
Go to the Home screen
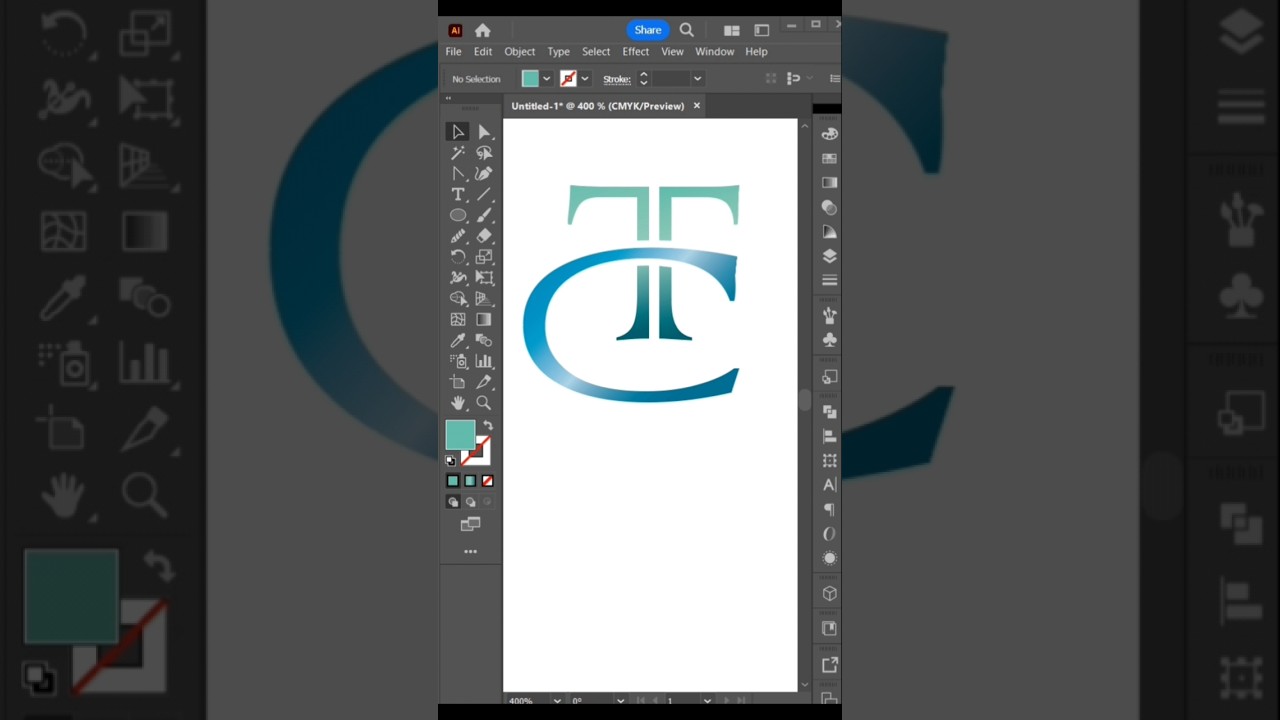pos(483,30)
